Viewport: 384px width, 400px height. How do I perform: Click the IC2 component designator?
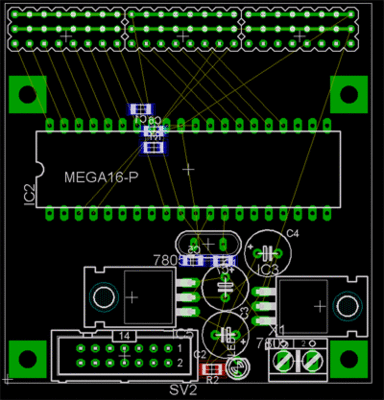(x=30, y=195)
